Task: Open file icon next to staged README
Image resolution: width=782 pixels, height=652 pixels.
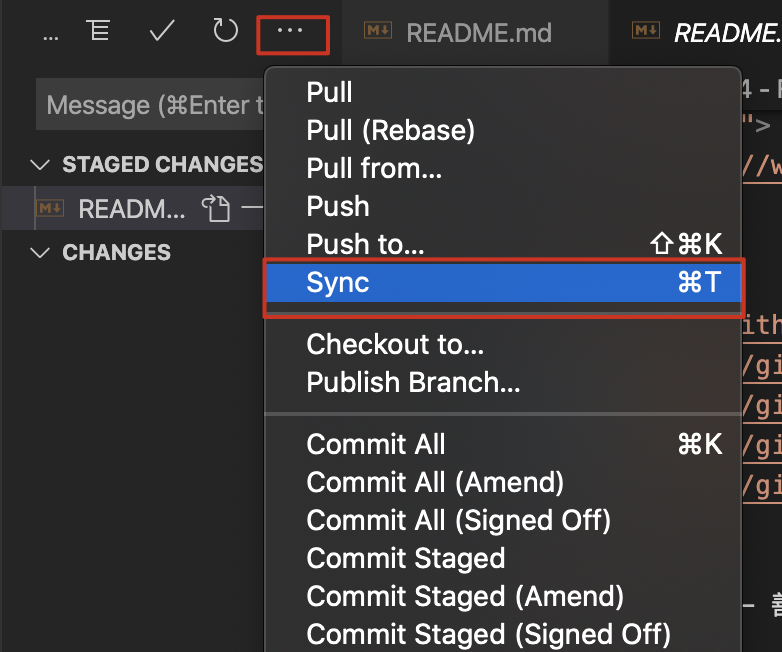Action: coord(216,209)
